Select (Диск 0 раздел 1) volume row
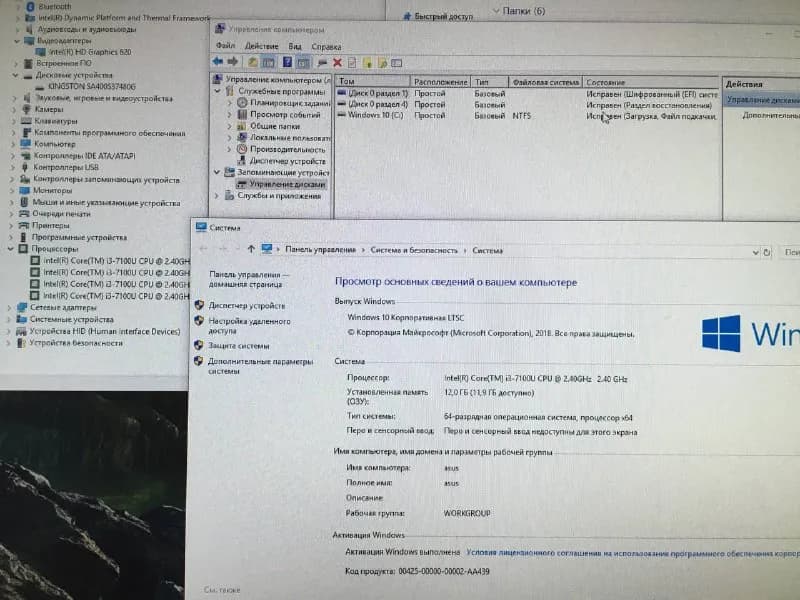The image size is (800, 600). coord(527,94)
